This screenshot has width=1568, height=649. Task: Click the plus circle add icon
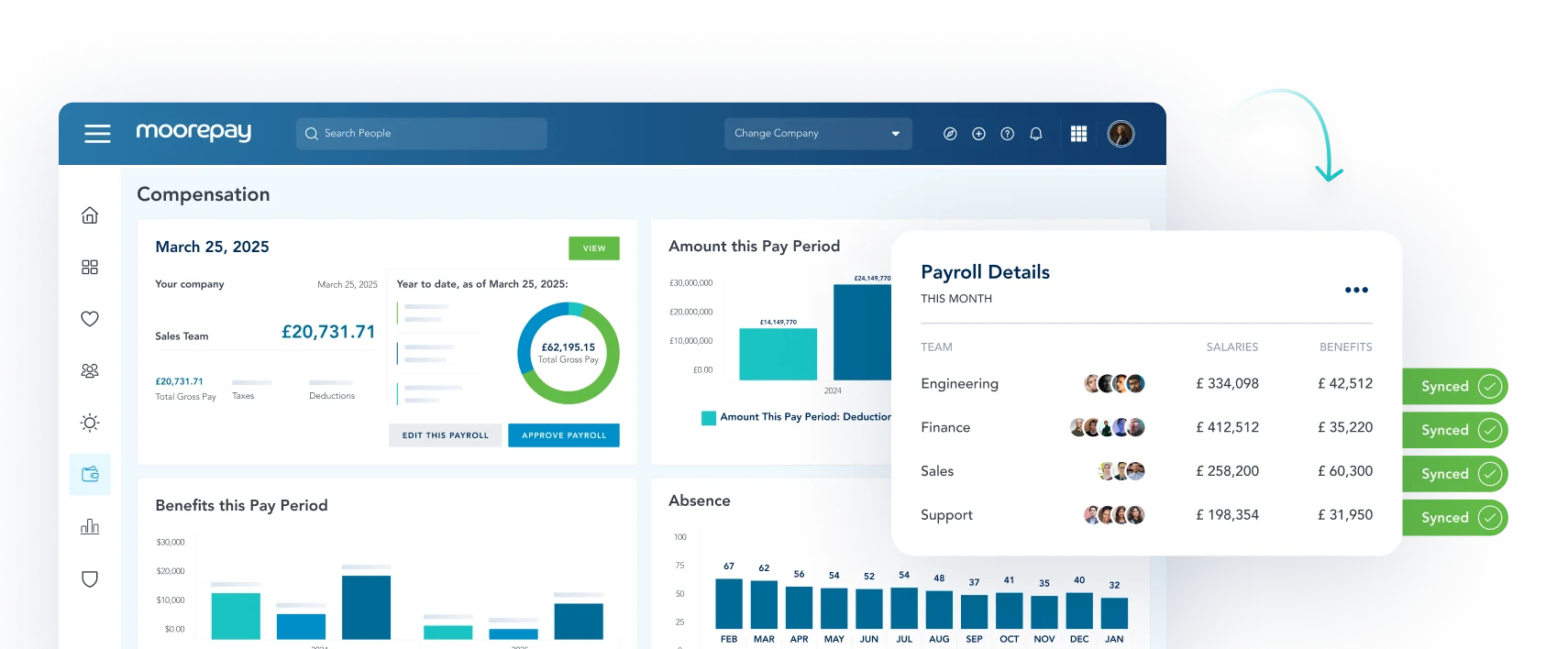pos(978,134)
